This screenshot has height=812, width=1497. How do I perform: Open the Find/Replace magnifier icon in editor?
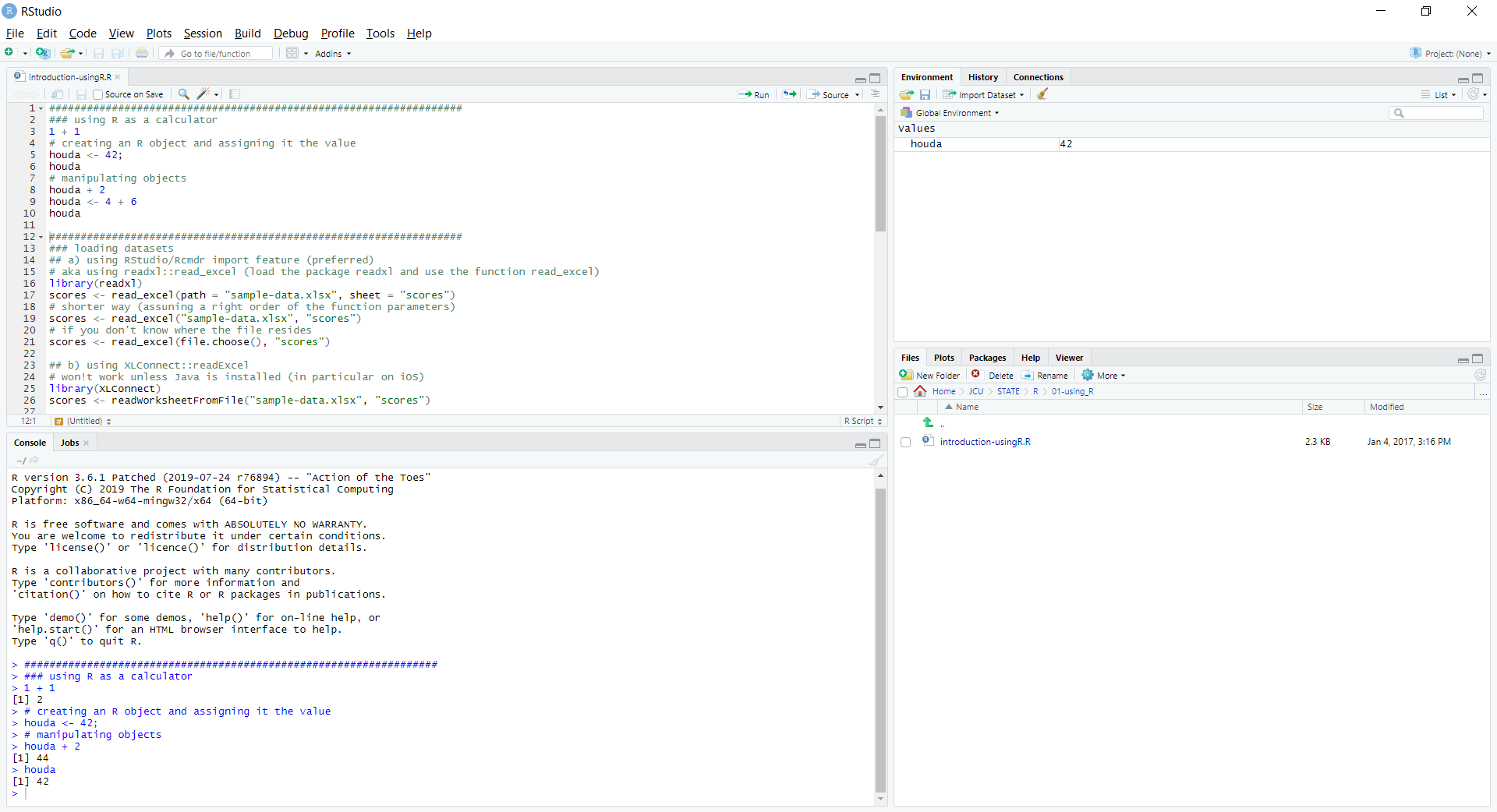click(182, 94)
